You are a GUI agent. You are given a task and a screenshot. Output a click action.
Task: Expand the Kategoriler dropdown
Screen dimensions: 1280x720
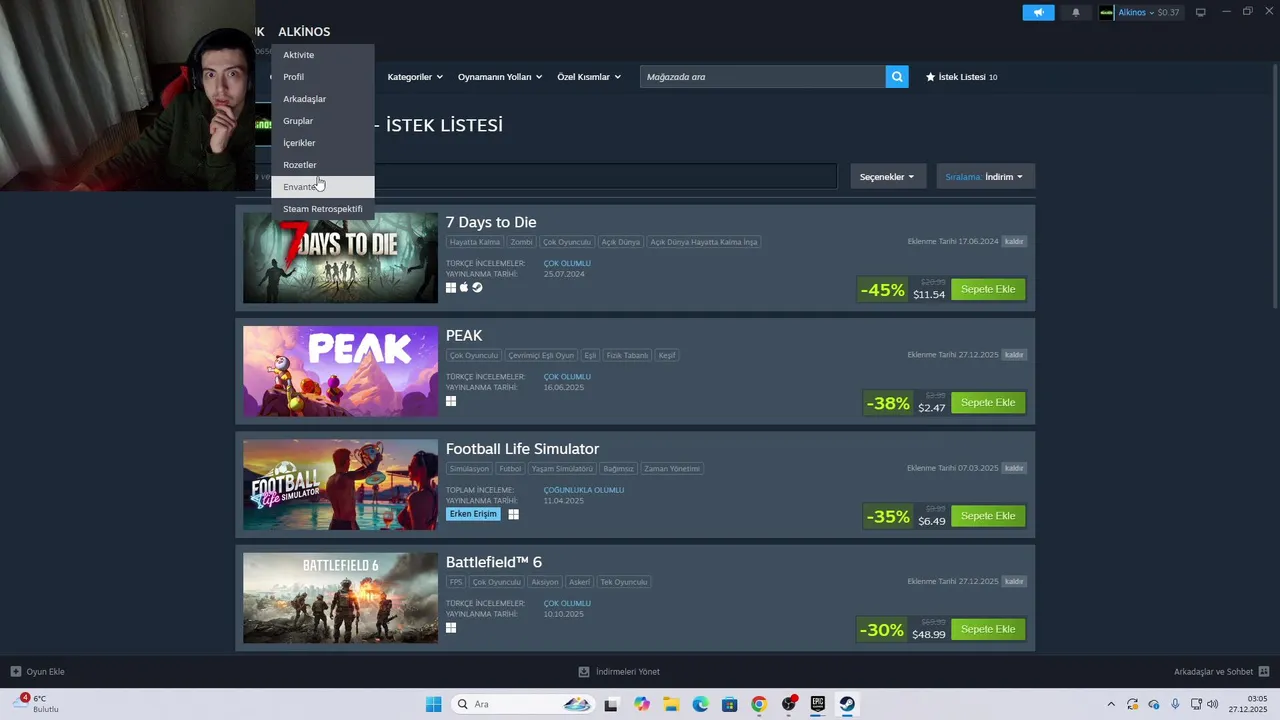pyautogui.click(x=415, y=77)
